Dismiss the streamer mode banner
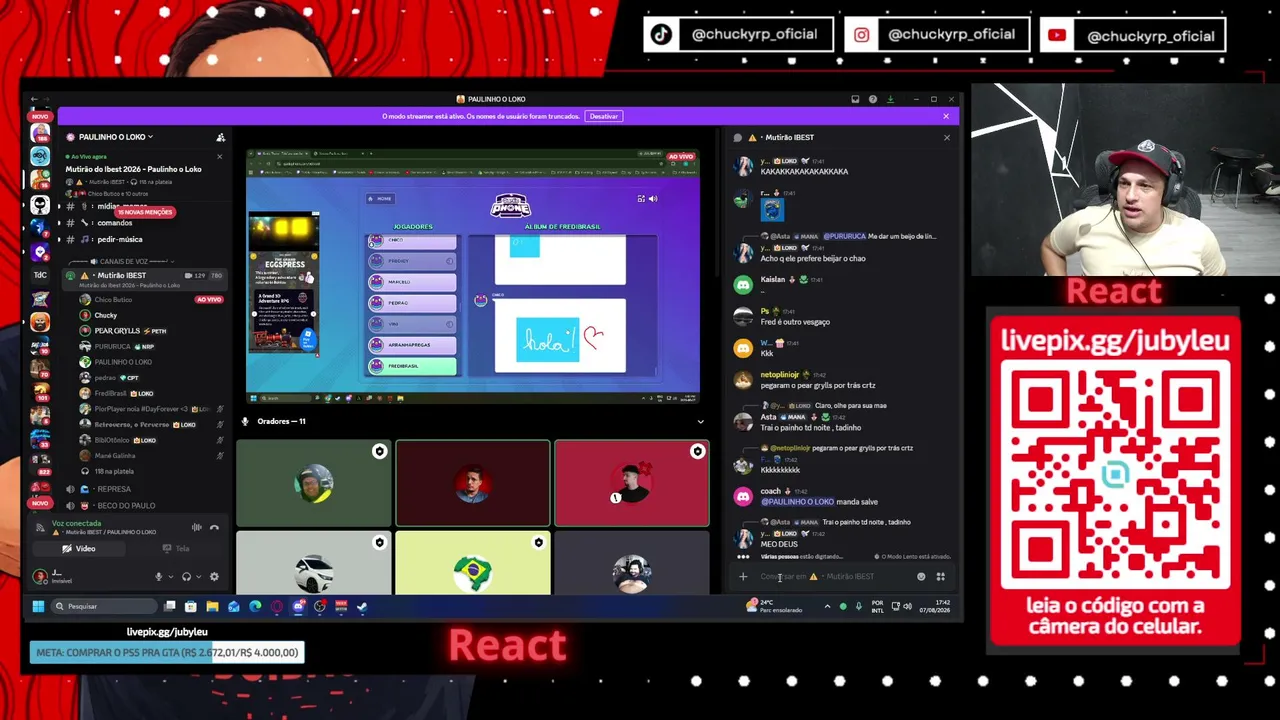The image size is (1280, 720). point(946,116)
